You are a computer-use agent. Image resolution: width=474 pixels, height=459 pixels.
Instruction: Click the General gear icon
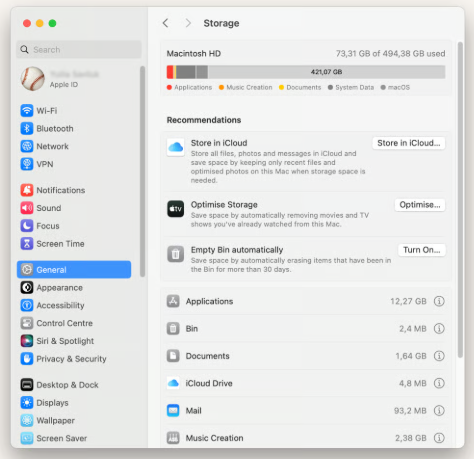(x=27, y=269)
